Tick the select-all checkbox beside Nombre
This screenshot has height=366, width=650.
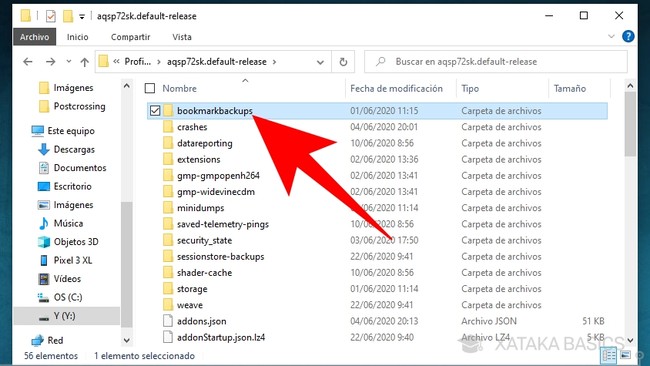(150, 88)
